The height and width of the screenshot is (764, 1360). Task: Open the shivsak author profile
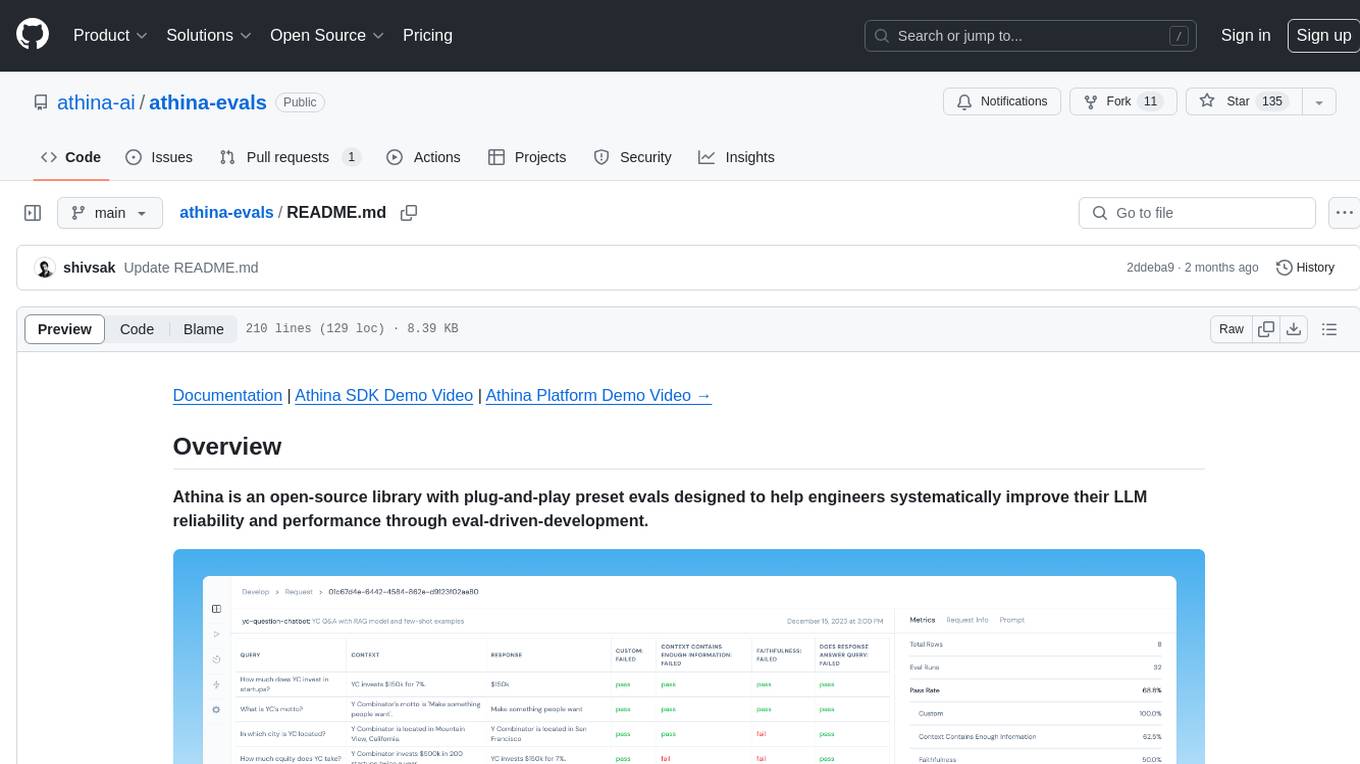[x=89, y=268]
